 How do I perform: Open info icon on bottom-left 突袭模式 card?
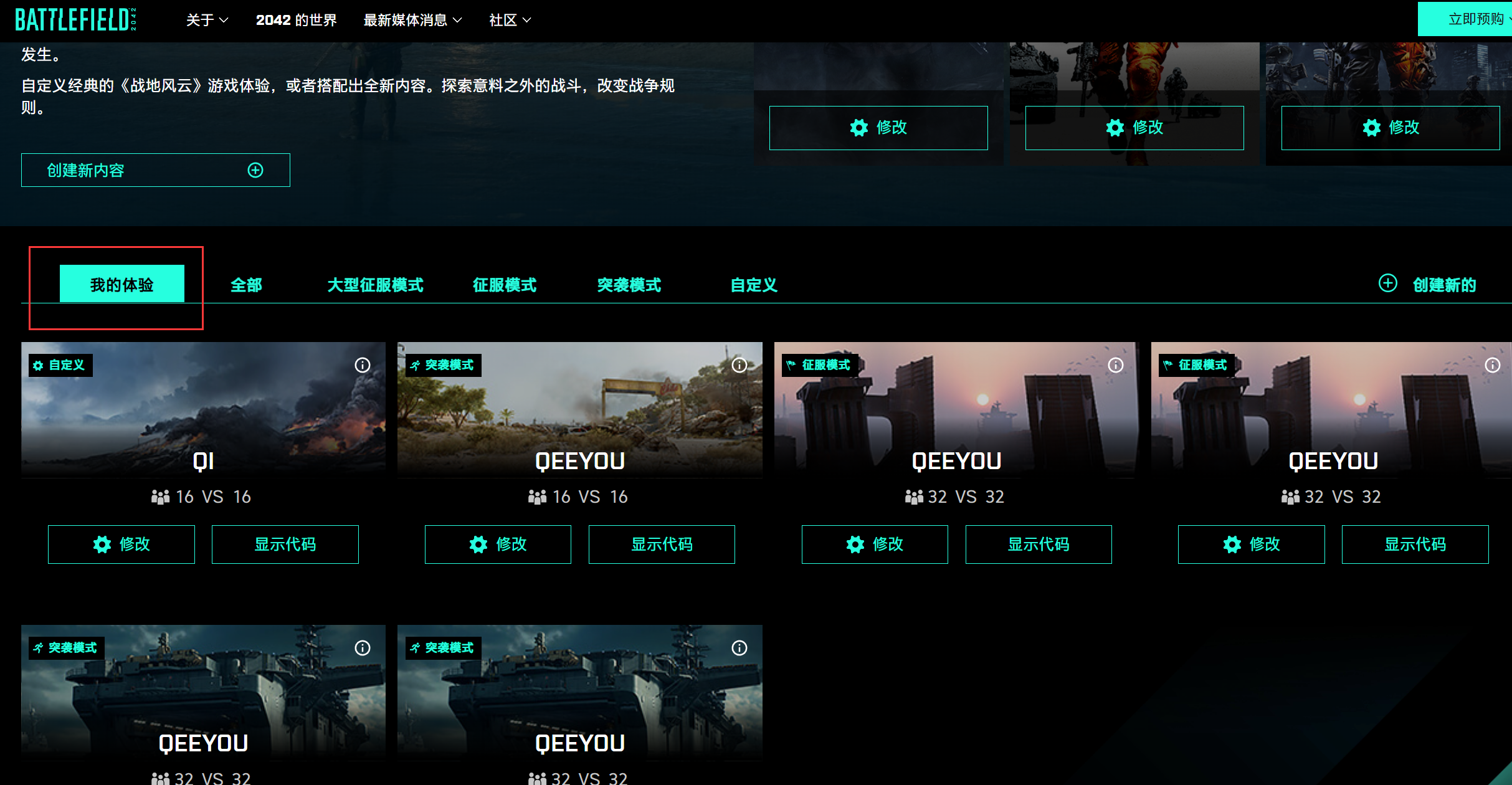(x=363, y=648)
